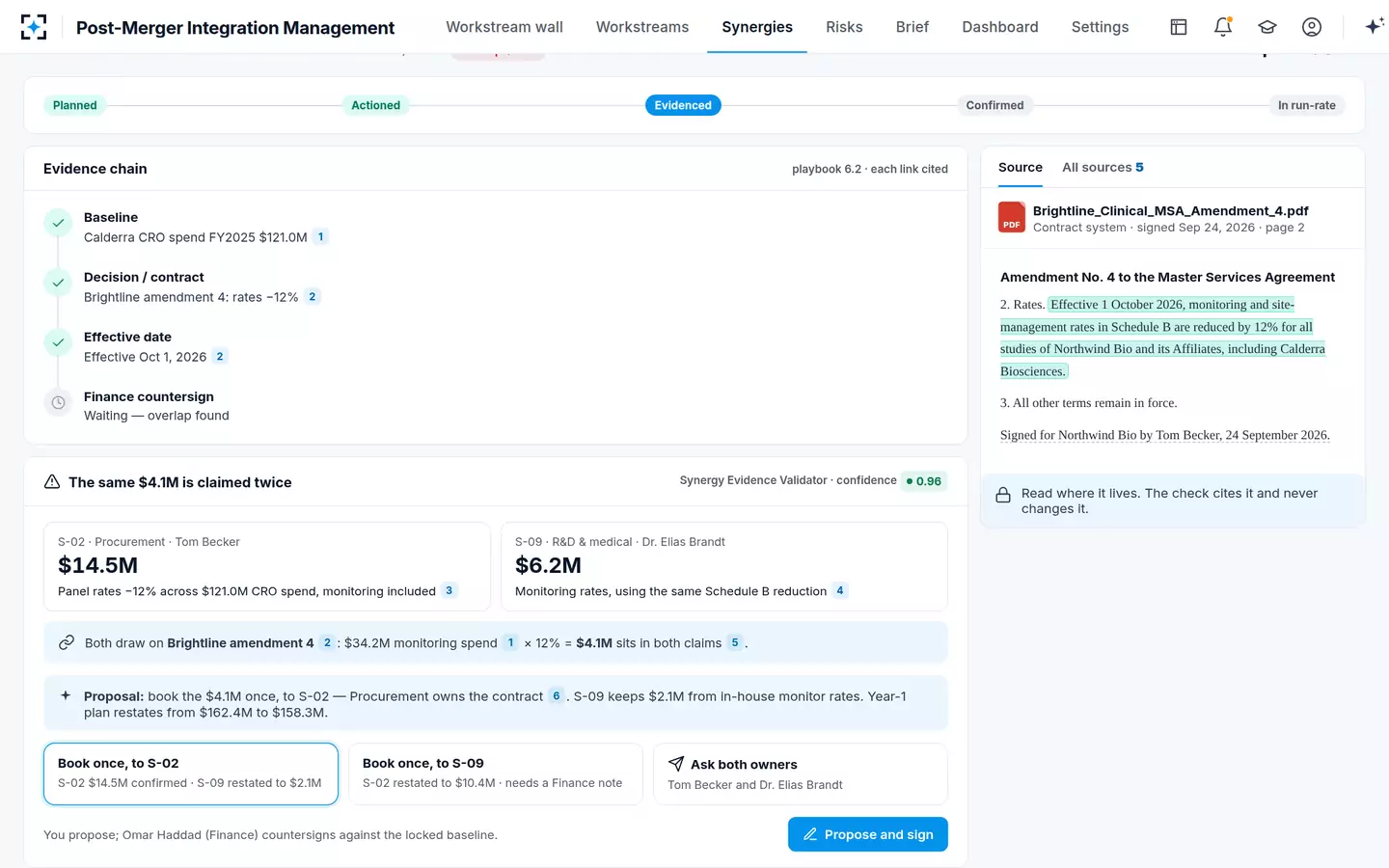Open citation 4 in the S-09 card
Image resolution: width=1389 pixels, height=868 pixels.
[x=840, y=591]
